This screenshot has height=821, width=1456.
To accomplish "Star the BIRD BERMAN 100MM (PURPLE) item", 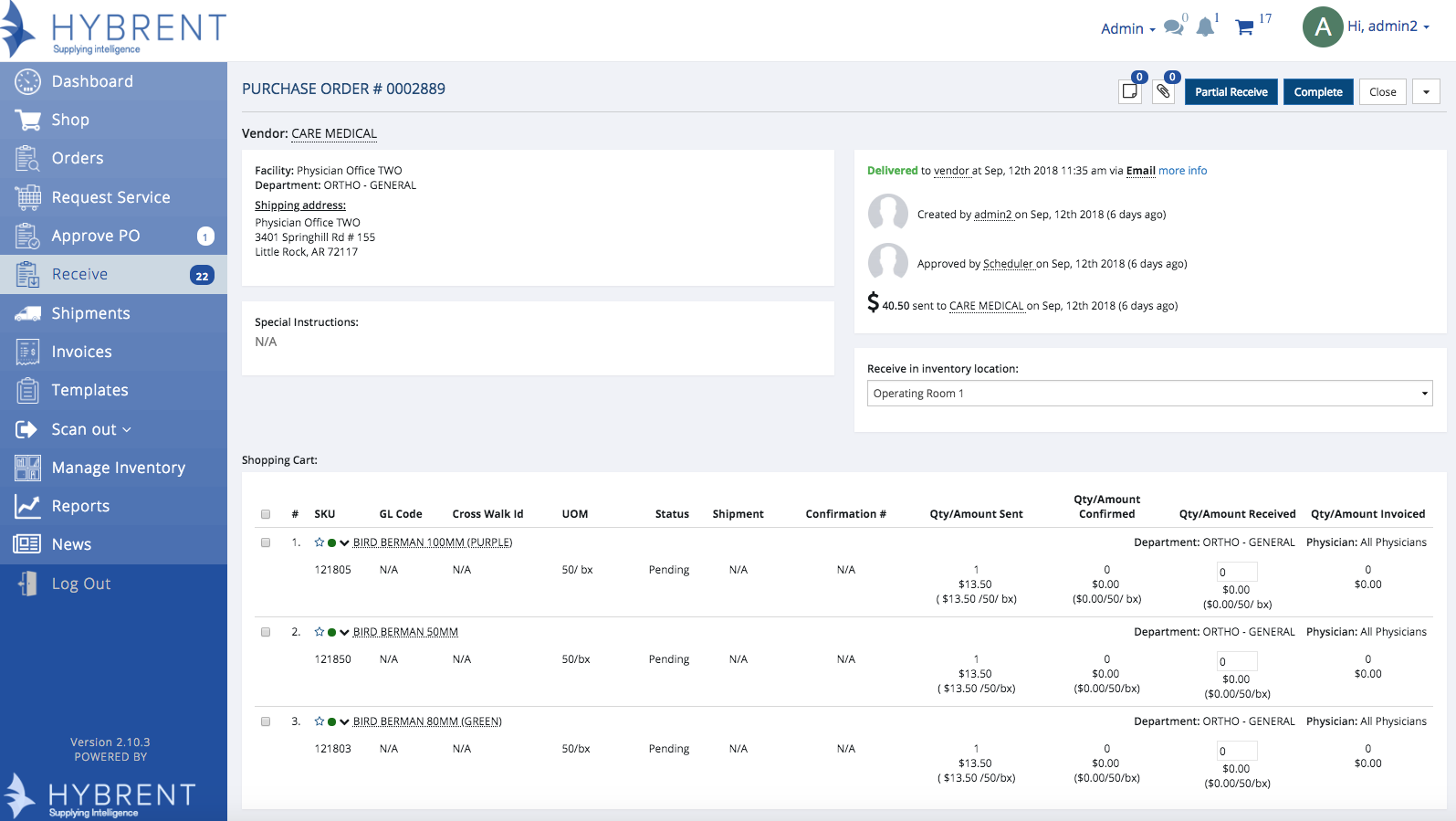I will (319, 542).
